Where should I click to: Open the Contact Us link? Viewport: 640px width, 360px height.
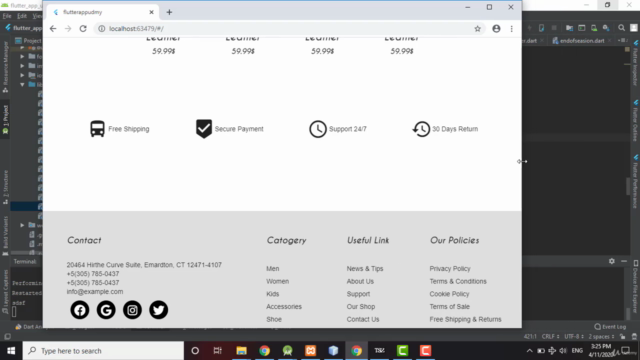pos(363,319)
